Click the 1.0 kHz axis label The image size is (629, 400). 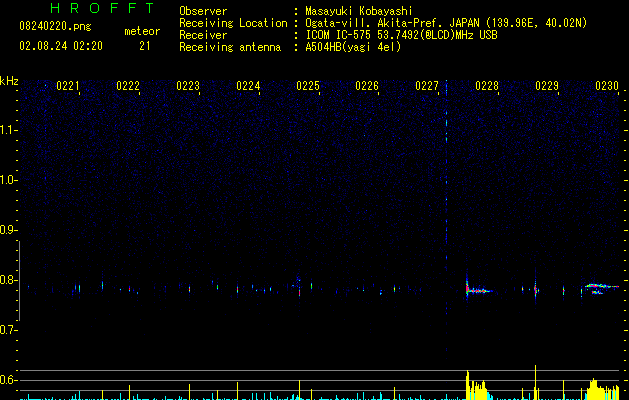pos(8,180)
